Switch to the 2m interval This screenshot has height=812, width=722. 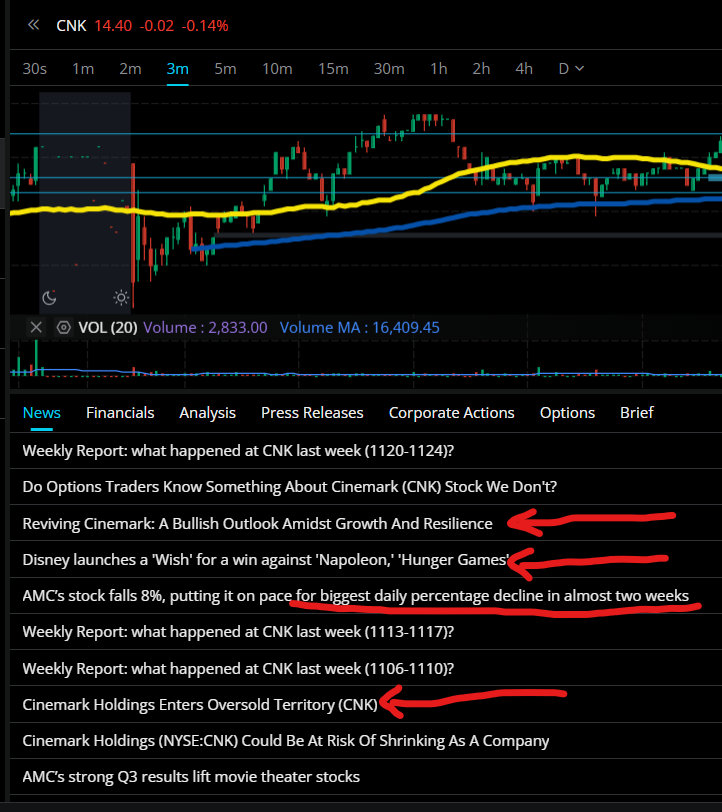(x=131, y=68)
